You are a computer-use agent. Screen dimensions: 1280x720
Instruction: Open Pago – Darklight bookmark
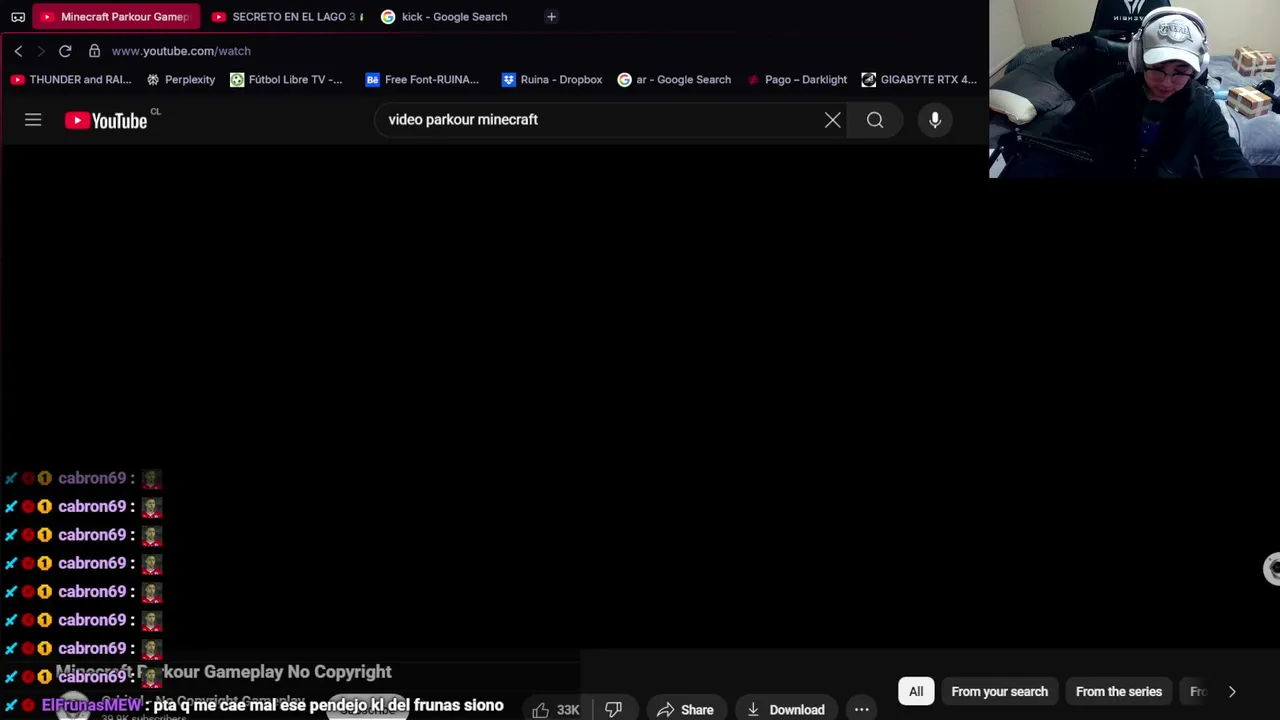pos(796,80)
